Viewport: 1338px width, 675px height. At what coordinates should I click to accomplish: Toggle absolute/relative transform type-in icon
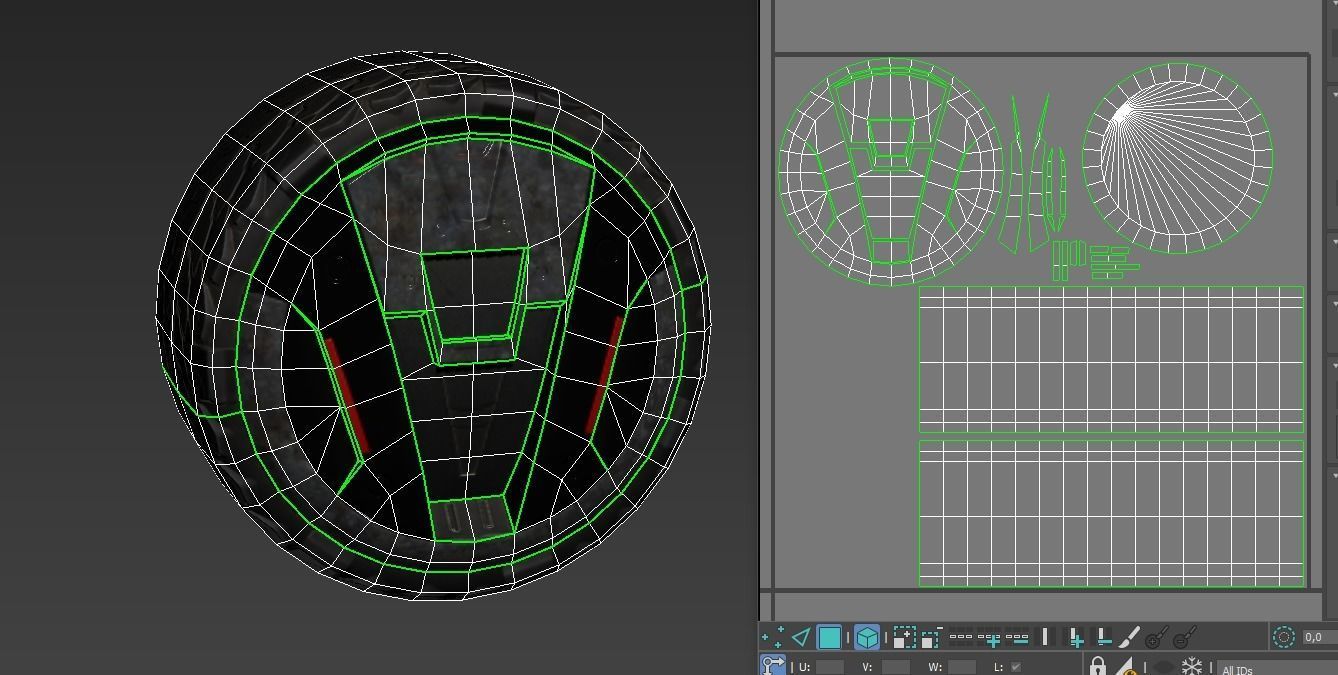tap(773, 664)
